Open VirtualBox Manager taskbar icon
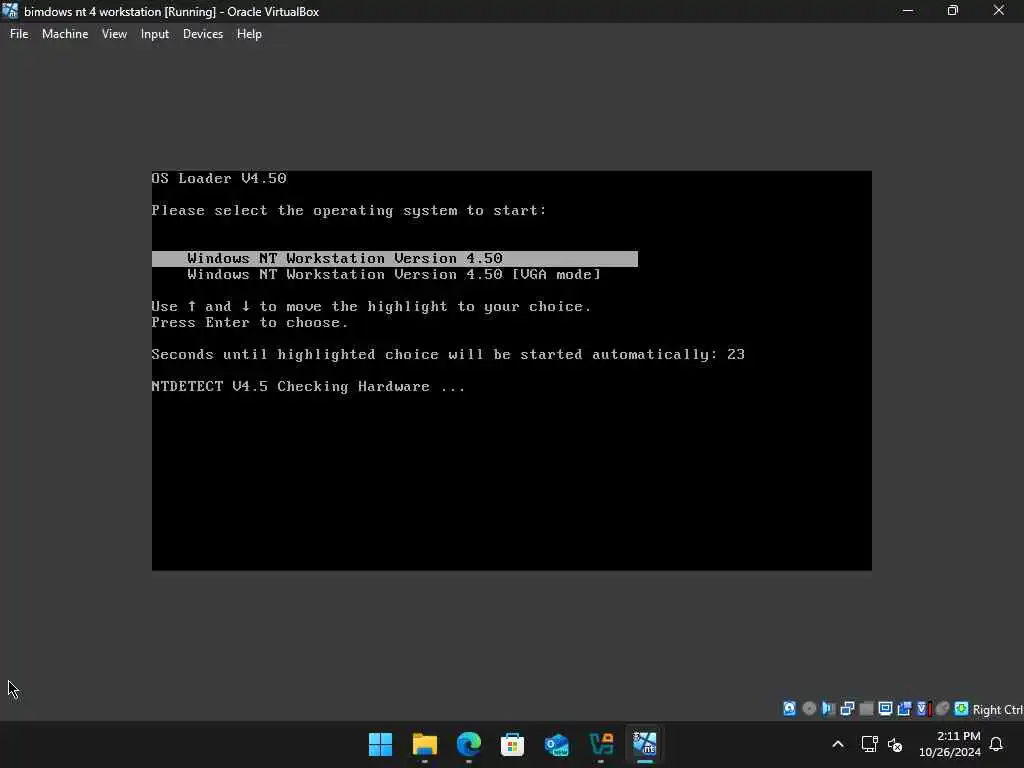The width and height of the screenshot is (1024, 768). coord(601,744)
